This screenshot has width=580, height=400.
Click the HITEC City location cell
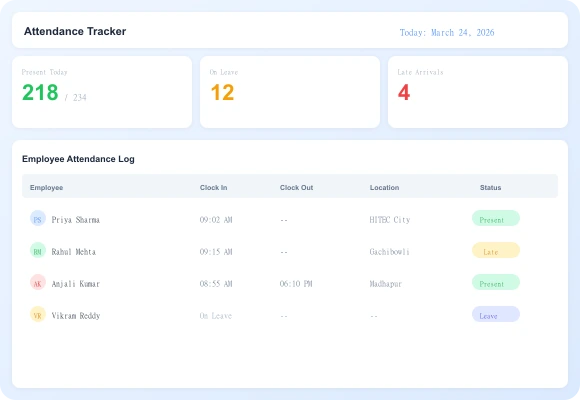390,220
